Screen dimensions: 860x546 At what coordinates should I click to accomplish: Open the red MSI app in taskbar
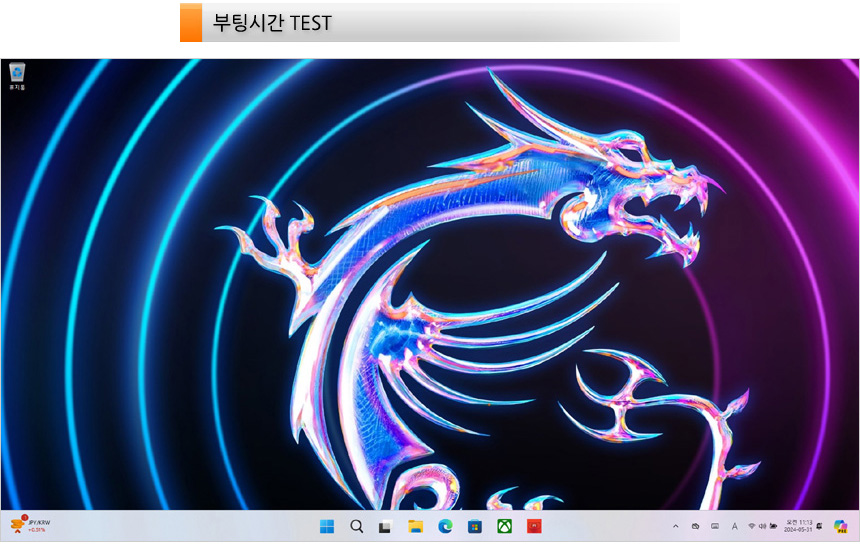pyautogui.click(x=534, y=527)
